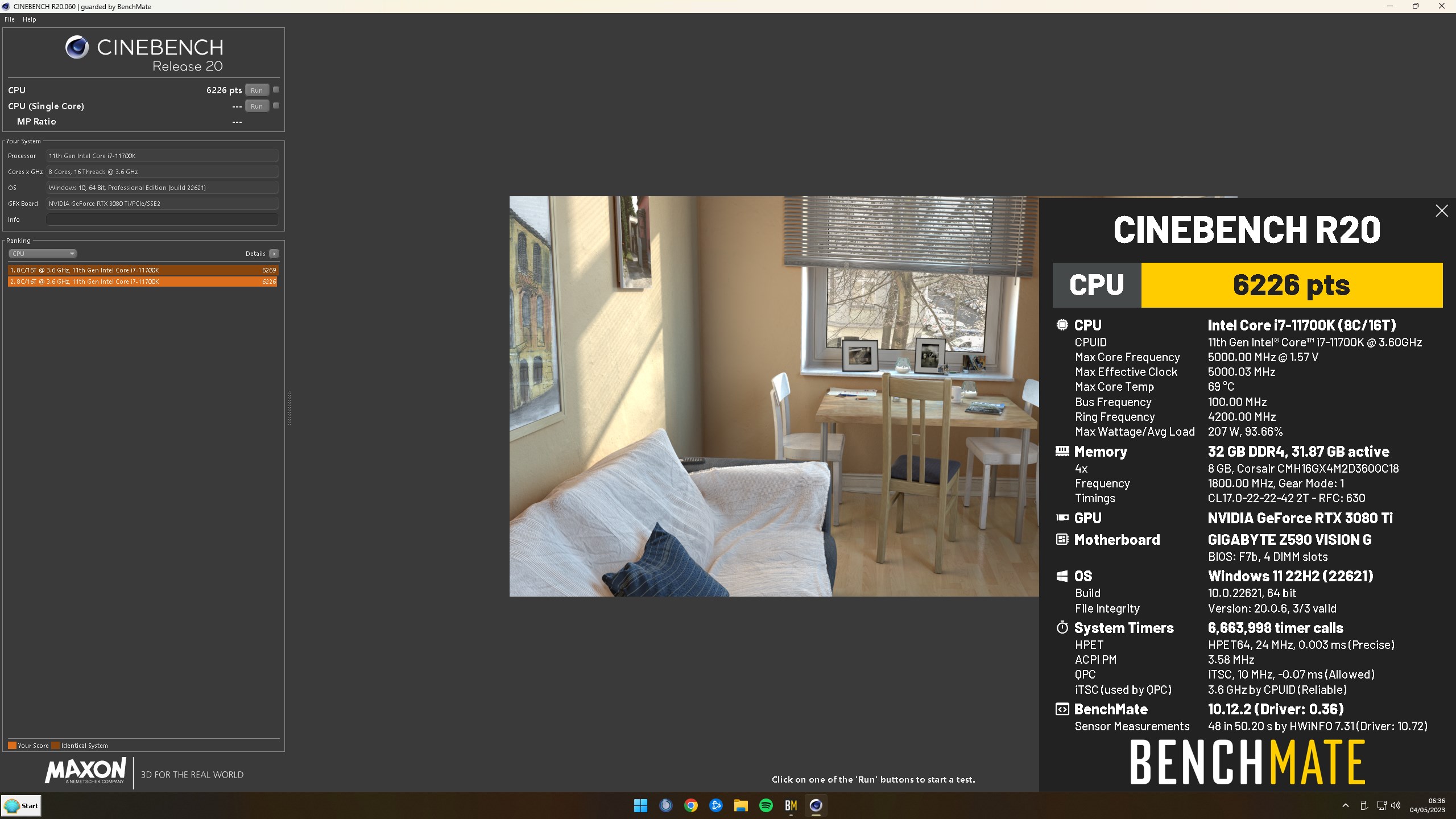The image size is (1456, 819).
Task: Close the BenchMate result overlay
Action: (1441, 211)
